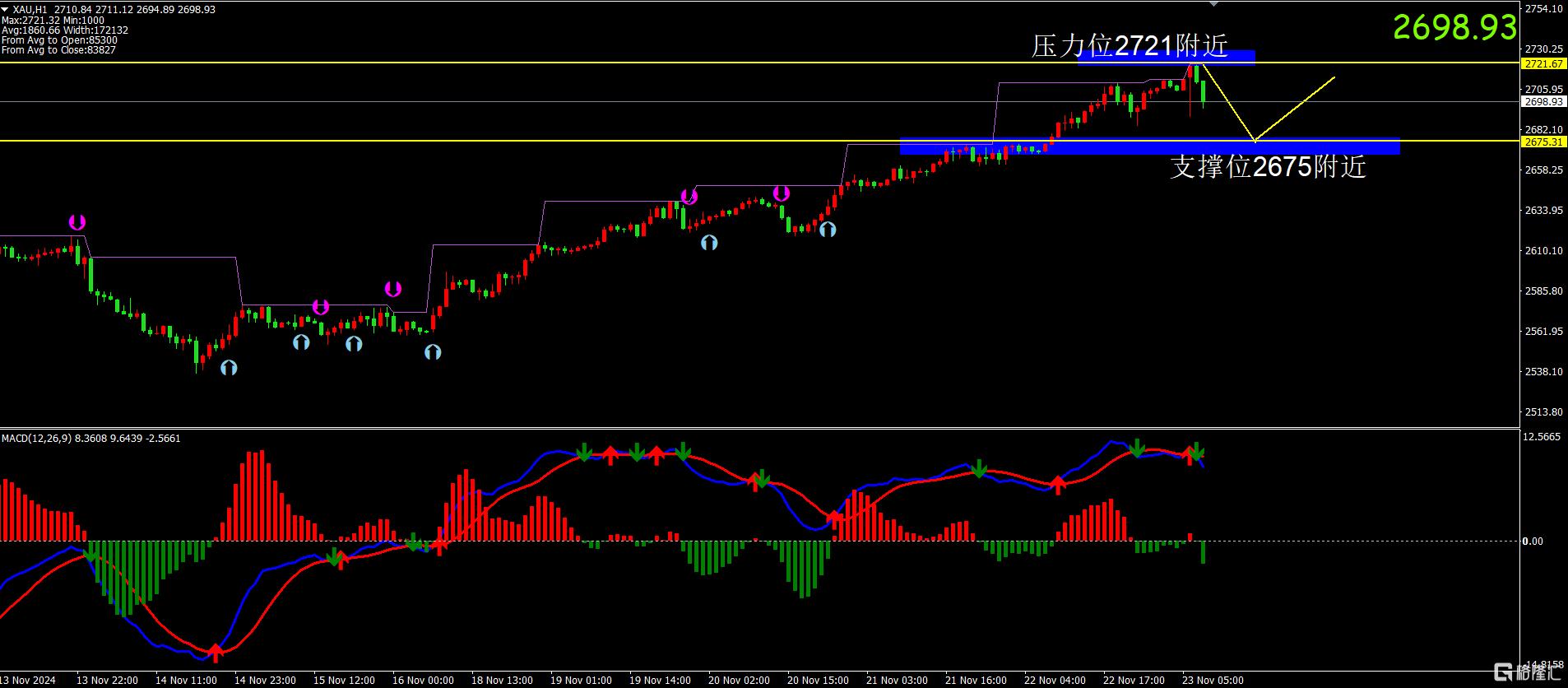
Task: Click the 2610.10 price scale label
Action: coord(1543,251)
